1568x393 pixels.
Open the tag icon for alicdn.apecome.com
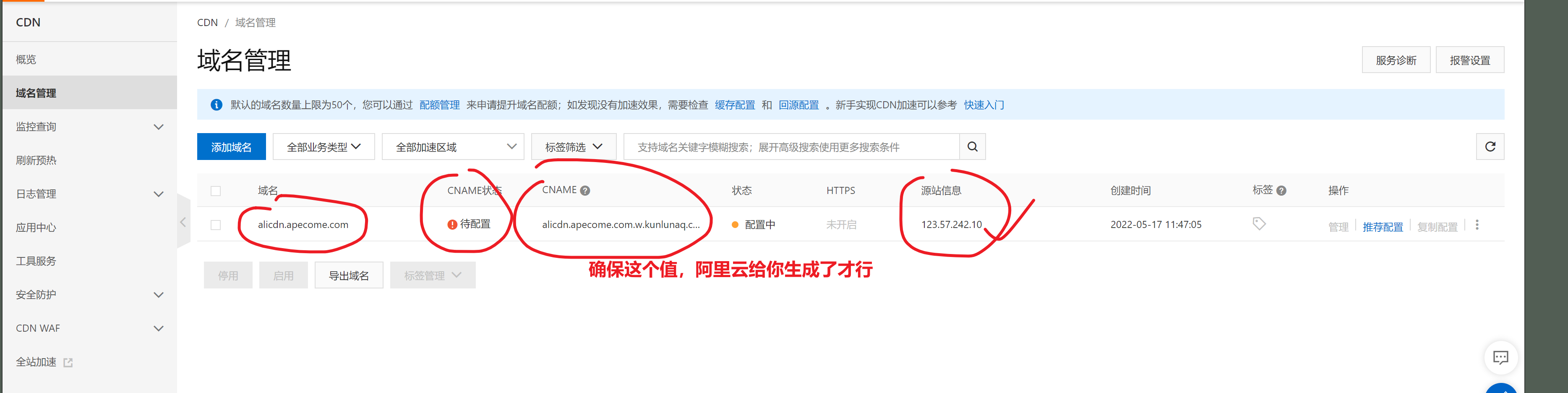click(x=1259, y=224)
